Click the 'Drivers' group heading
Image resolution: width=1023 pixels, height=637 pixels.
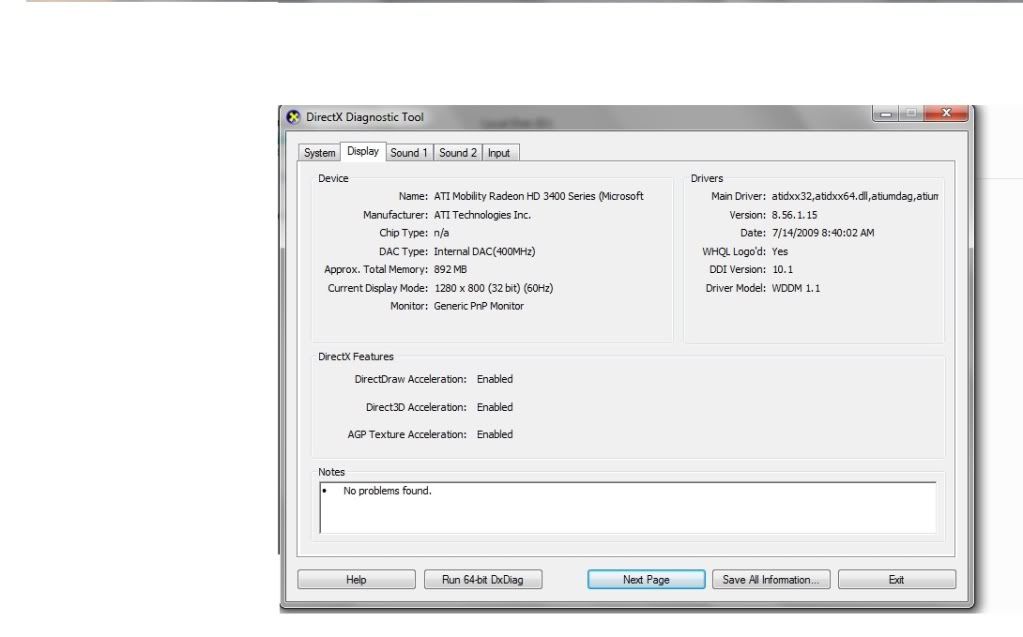coord(707,178)
